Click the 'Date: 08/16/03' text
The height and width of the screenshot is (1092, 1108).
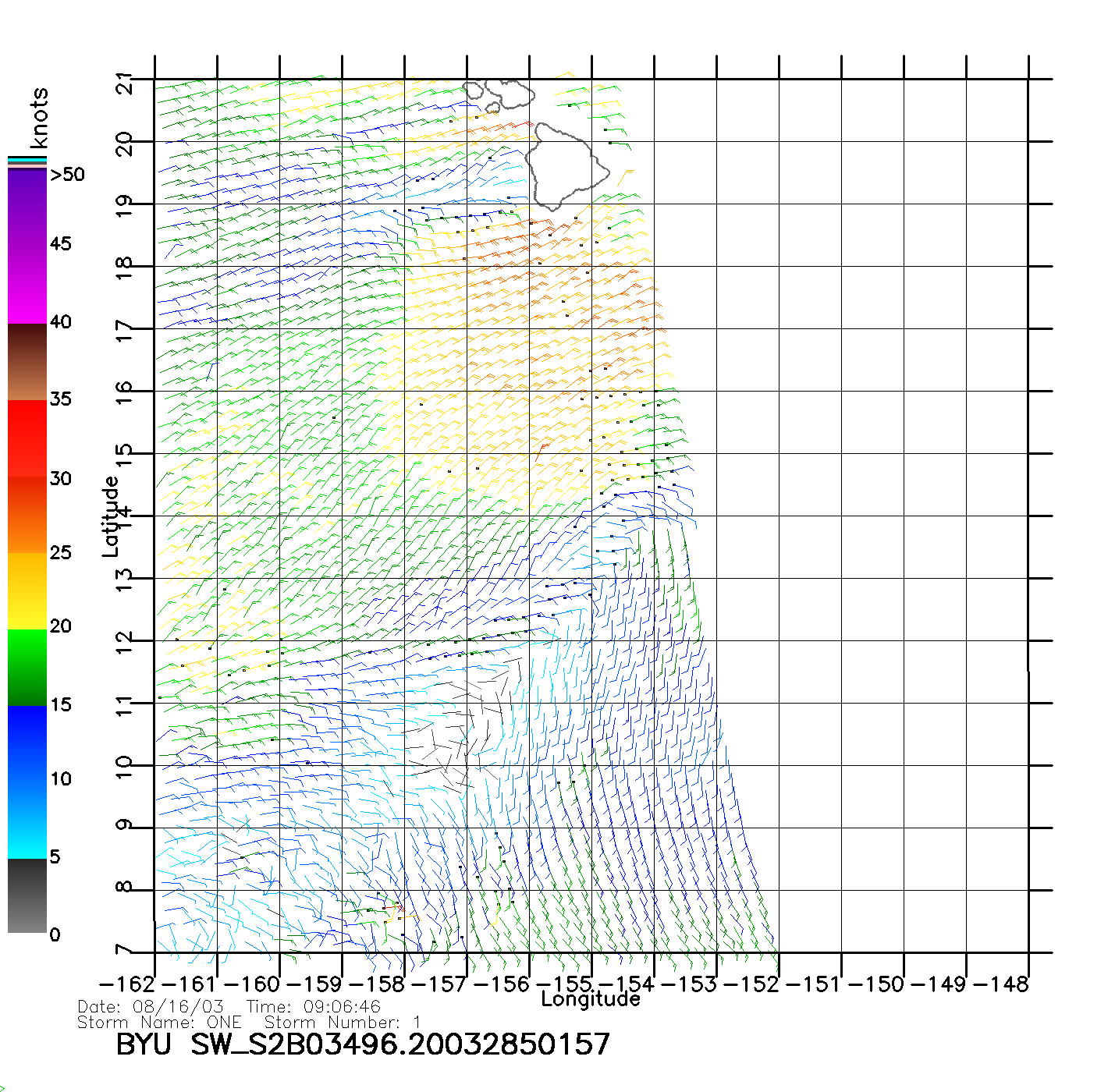tap(151, 1007)
